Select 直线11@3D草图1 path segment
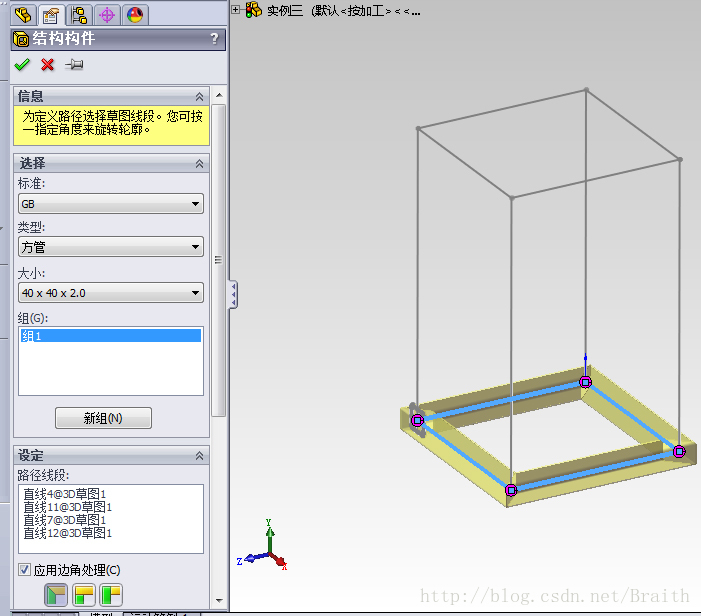 pos(68,507)
